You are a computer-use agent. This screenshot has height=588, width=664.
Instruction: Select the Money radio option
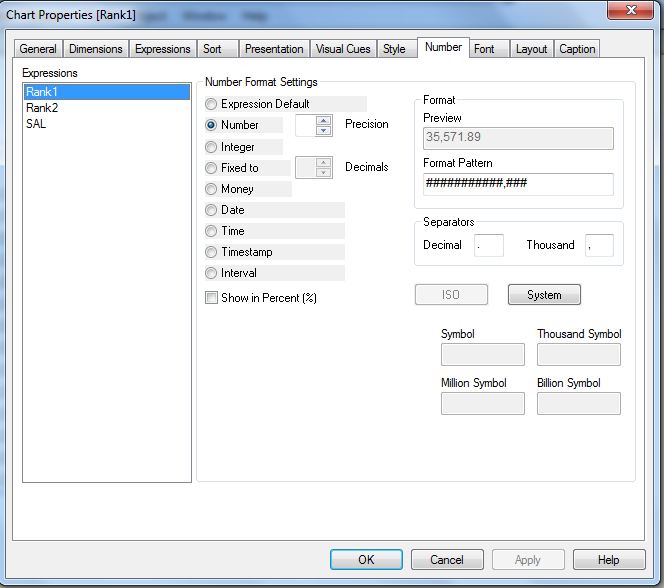point(211,189)
